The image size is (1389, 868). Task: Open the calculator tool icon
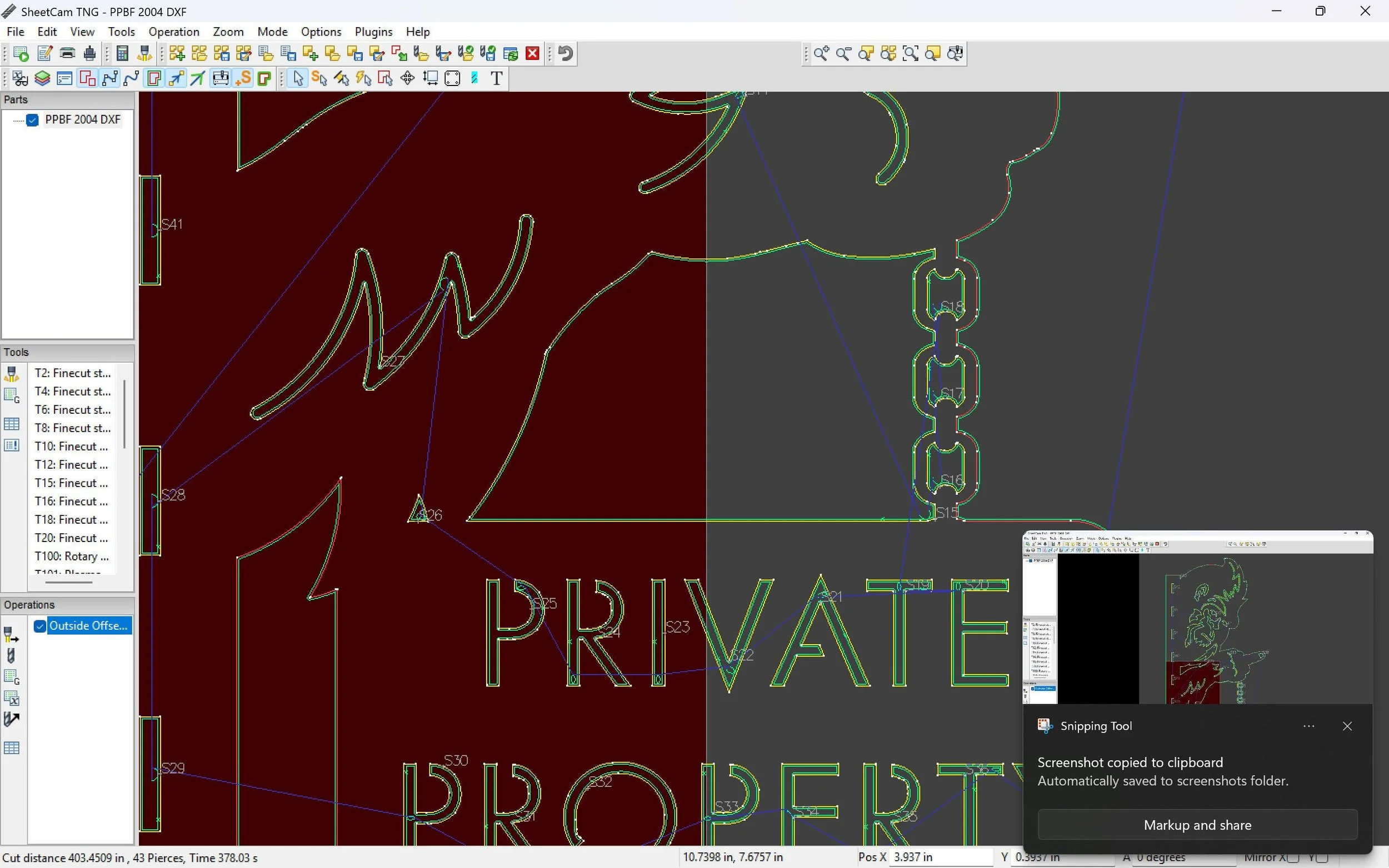point(122,53)
